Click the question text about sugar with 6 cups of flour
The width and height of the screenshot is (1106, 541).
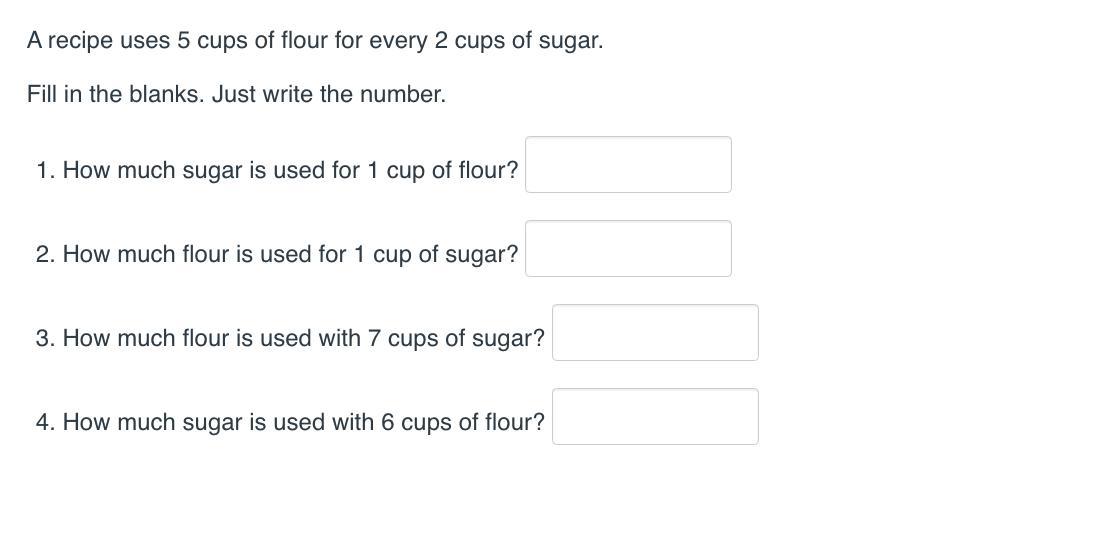pyautogui.click(x=303, y=423)
